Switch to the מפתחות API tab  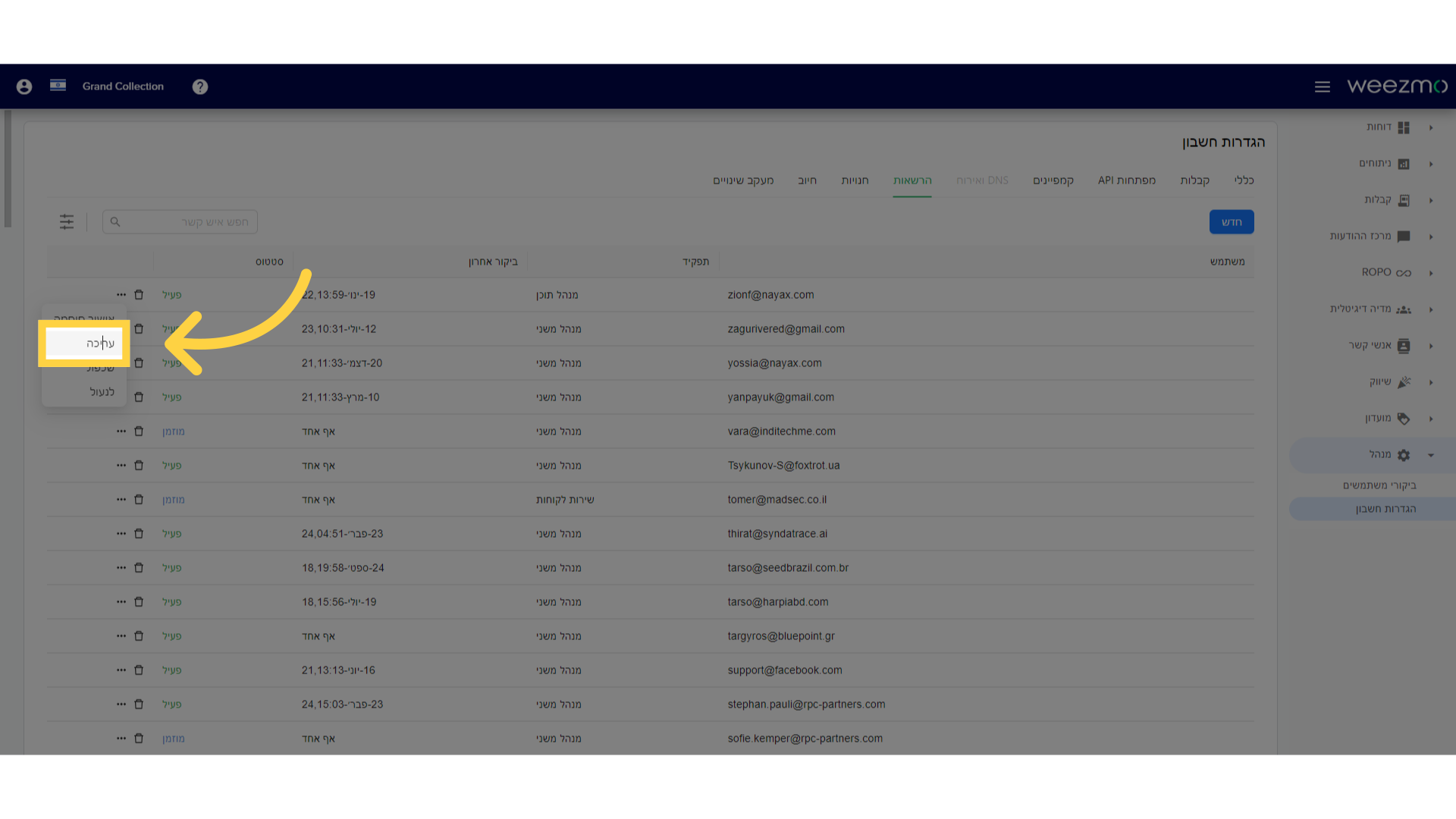1127,180
